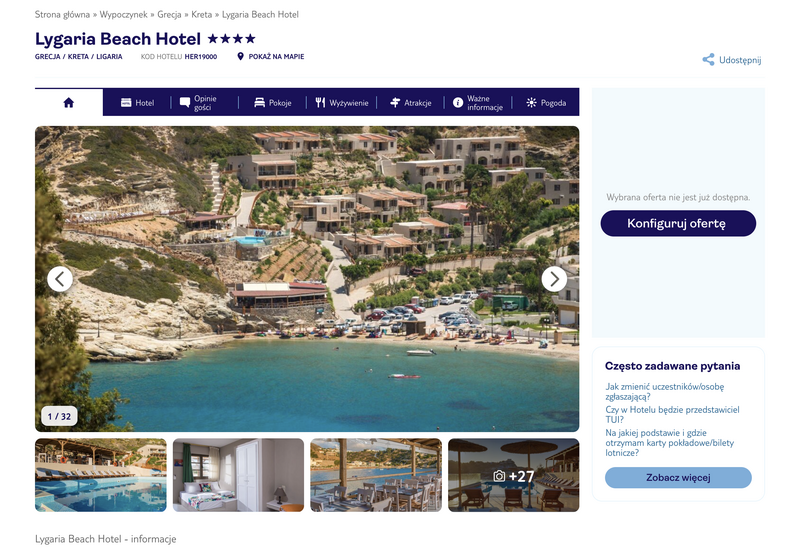Viewport: 800px width, 553px height.
Task: Click the Zobacz więcej button
Action: 678,477
